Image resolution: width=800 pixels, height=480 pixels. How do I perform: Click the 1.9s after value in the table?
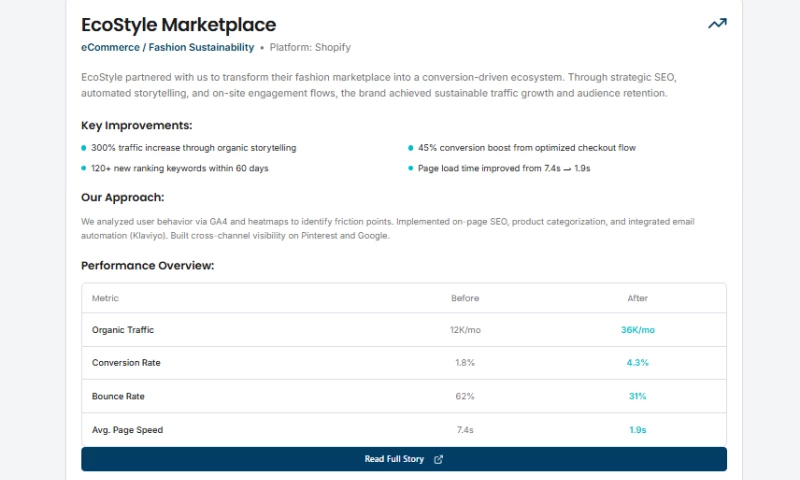point(637,430)
